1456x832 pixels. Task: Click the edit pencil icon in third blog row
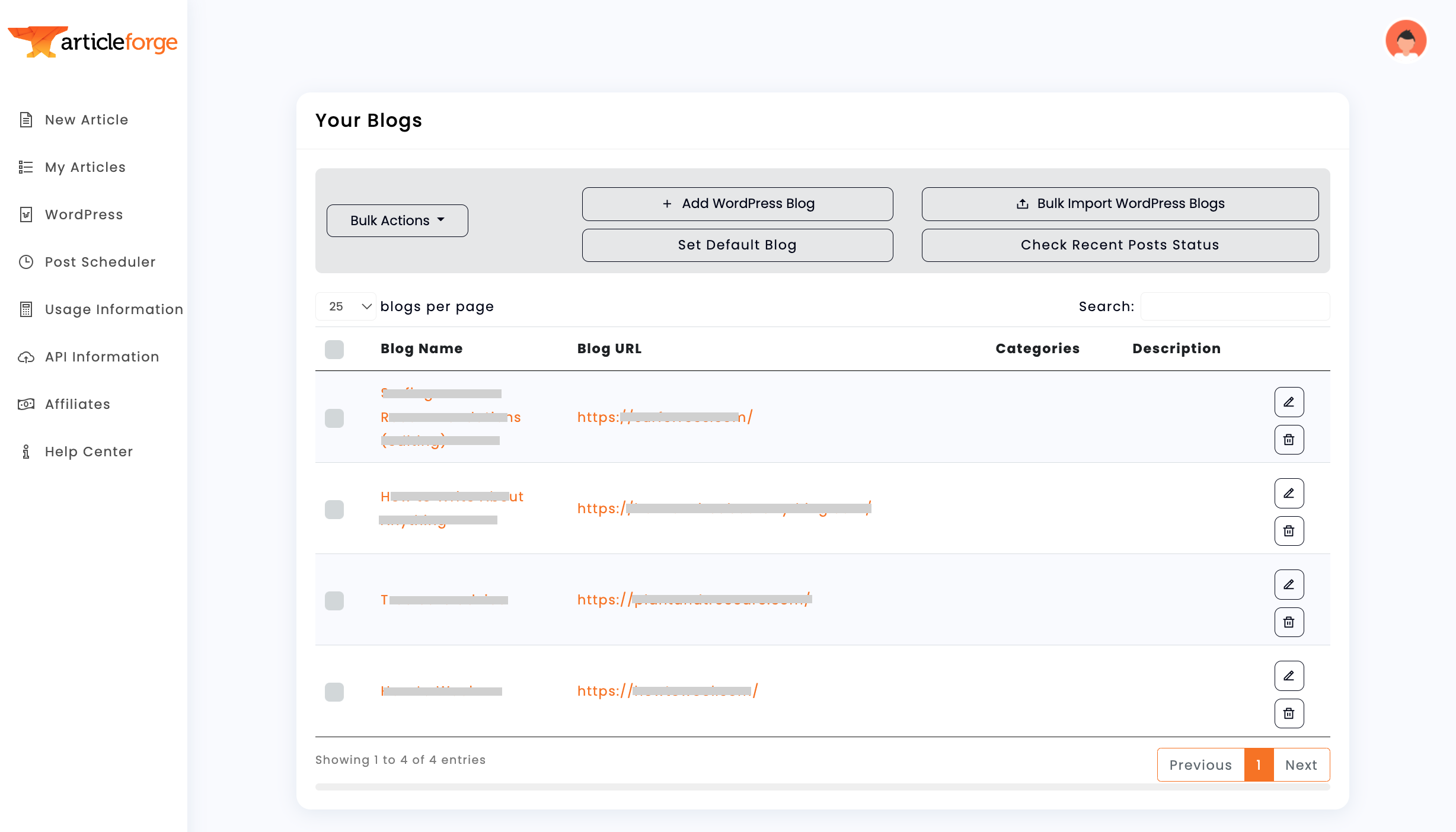1289,585
